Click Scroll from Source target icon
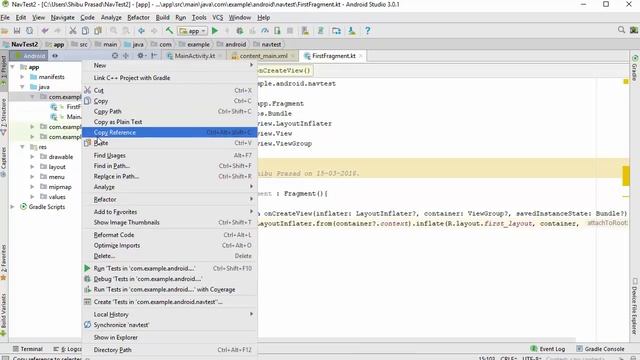 [115, 56]
